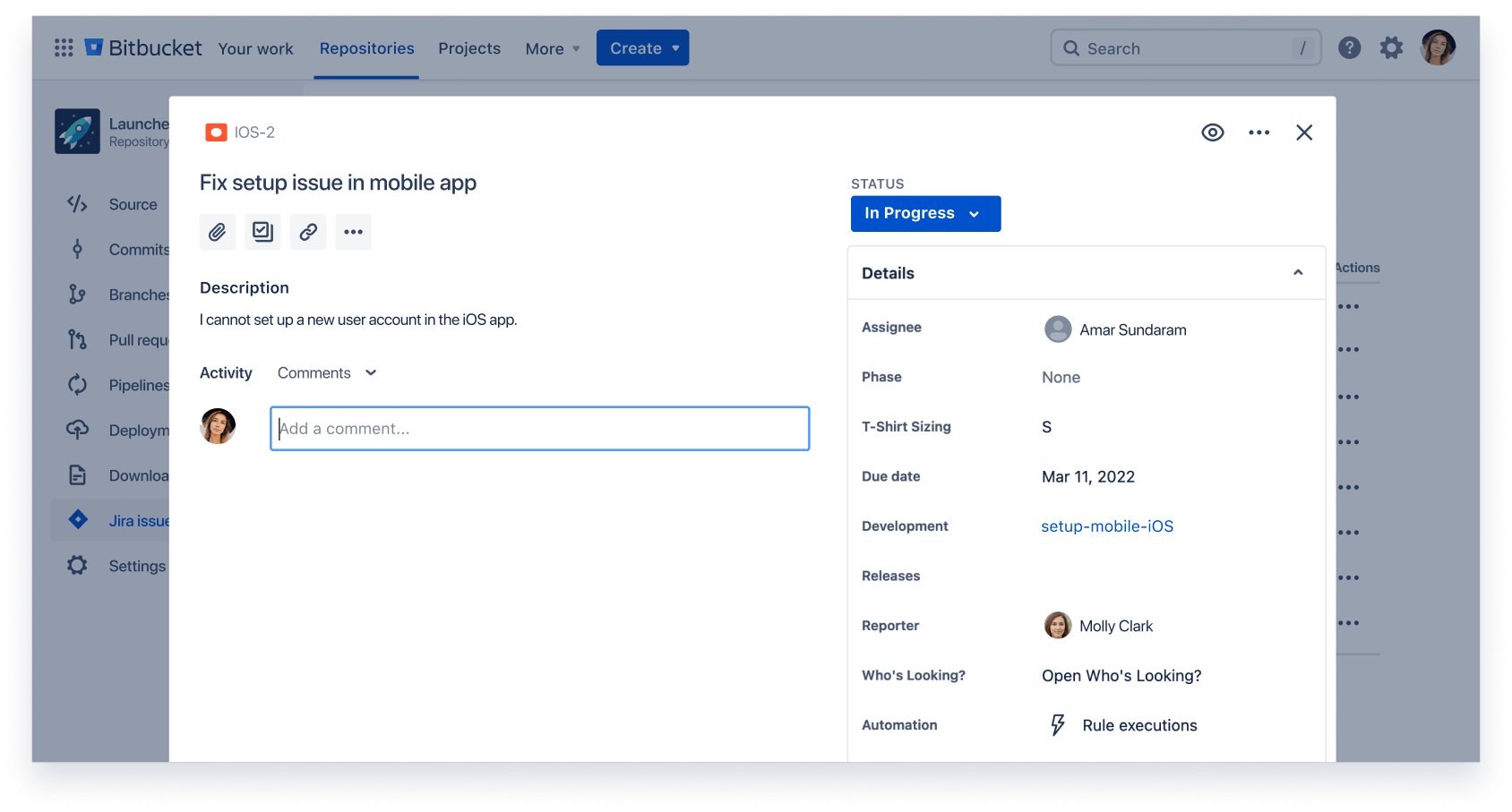Screen dimensions: 1512x812
Task: Select the Commits icon in the sidebar
Action: (x=77, y=249)
